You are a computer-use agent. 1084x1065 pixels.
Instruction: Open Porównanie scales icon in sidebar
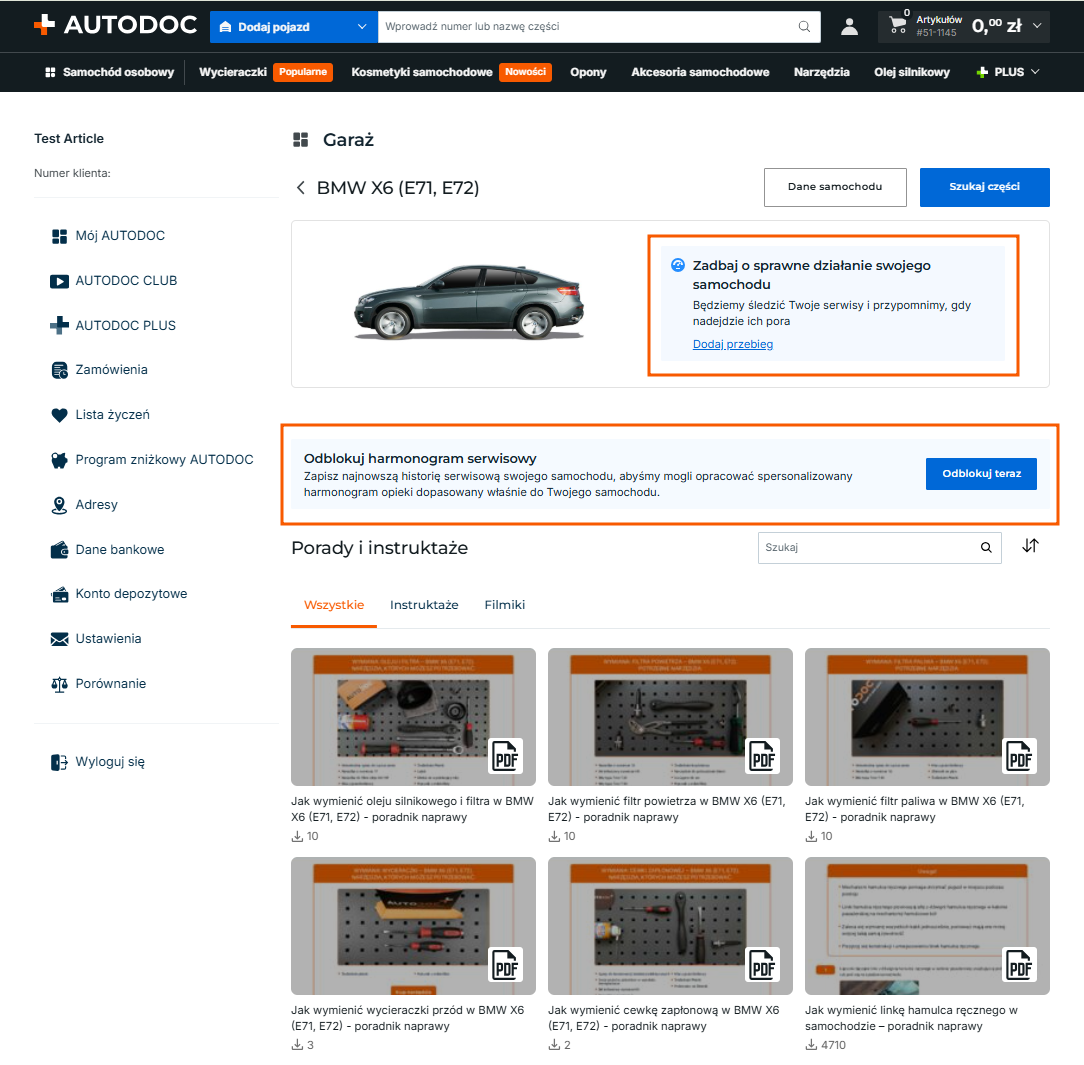tap(59, 684)
